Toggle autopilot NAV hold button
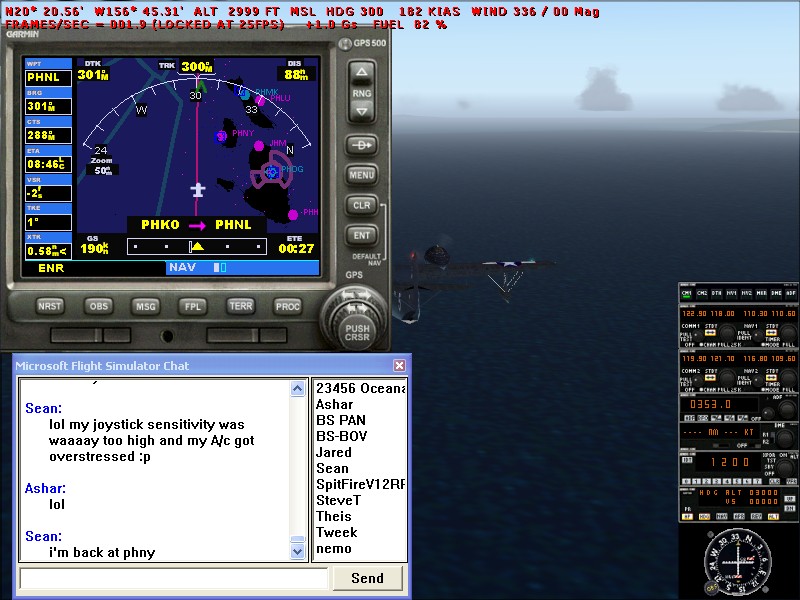 (x=722, y=517)
